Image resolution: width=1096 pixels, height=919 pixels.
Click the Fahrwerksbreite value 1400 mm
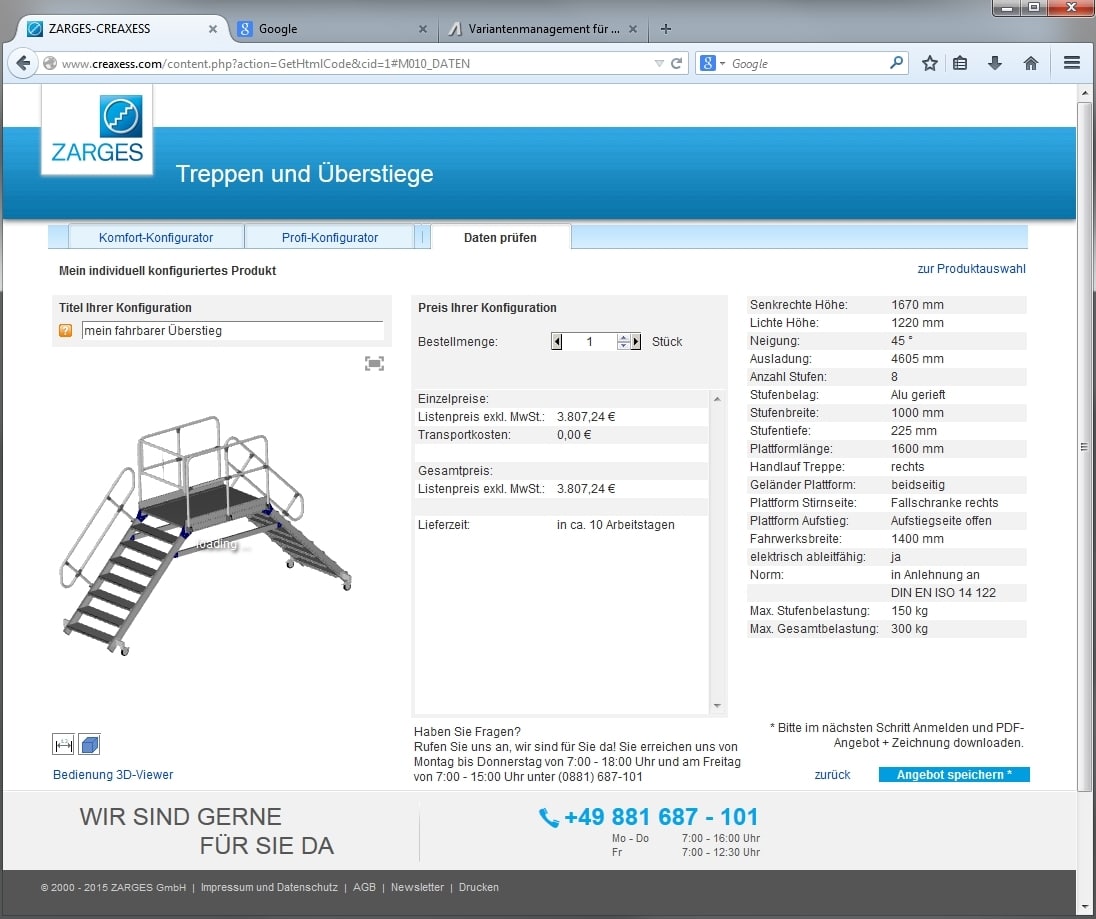(x=917, y=539)
